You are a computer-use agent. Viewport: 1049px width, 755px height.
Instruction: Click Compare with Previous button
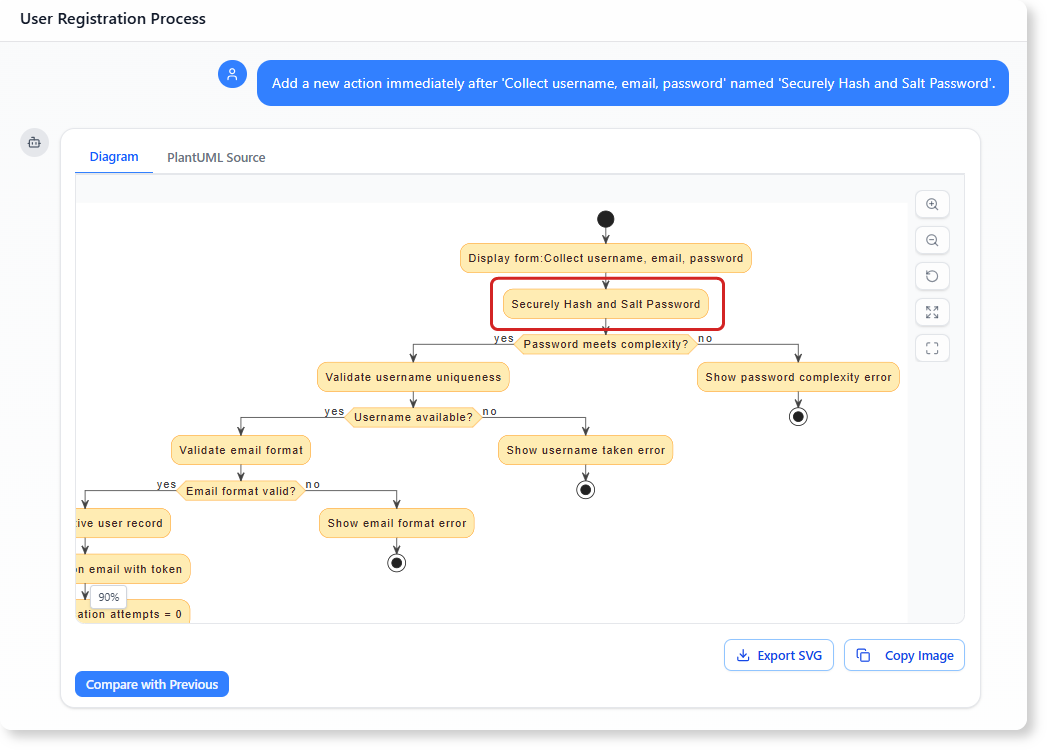(x=152, y=684)
